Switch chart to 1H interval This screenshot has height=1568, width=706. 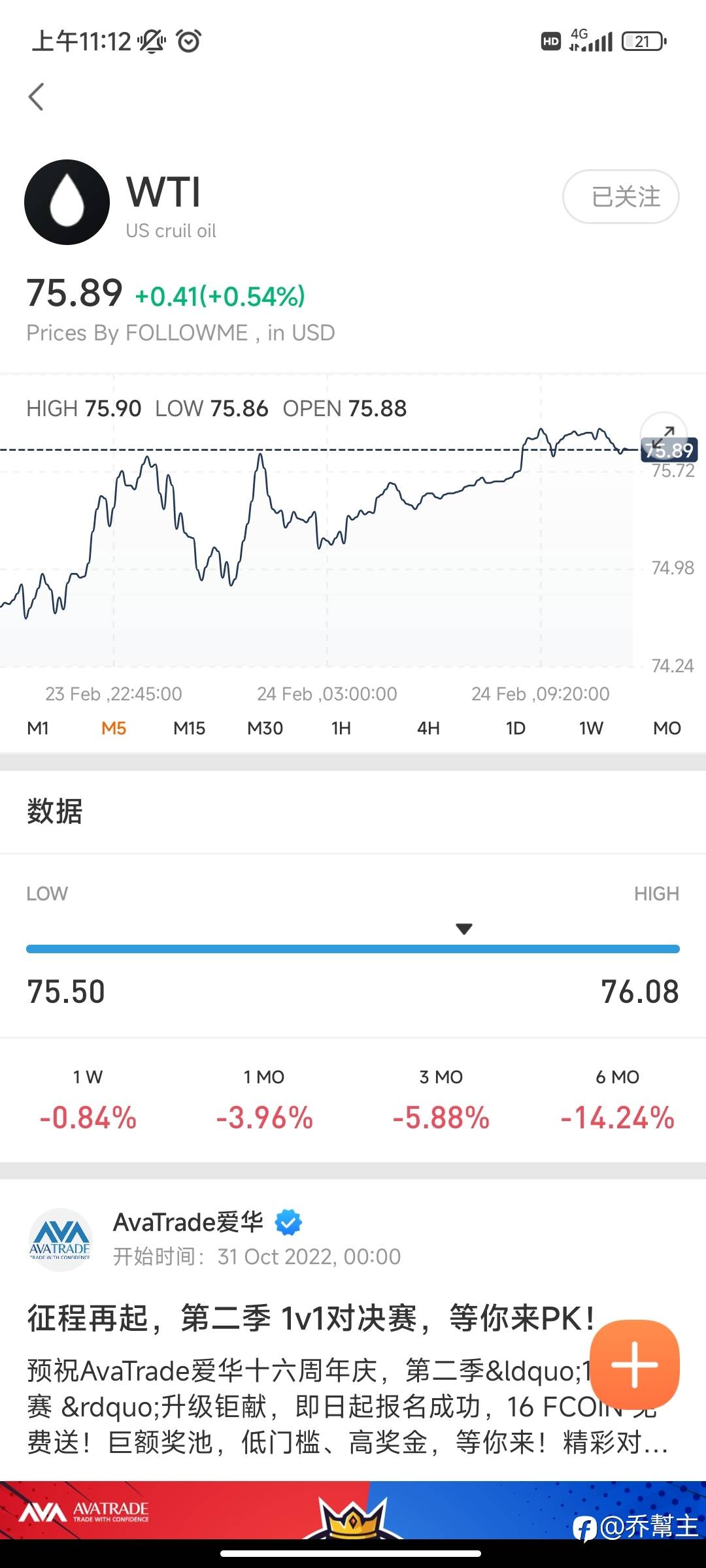coord(341,728)
